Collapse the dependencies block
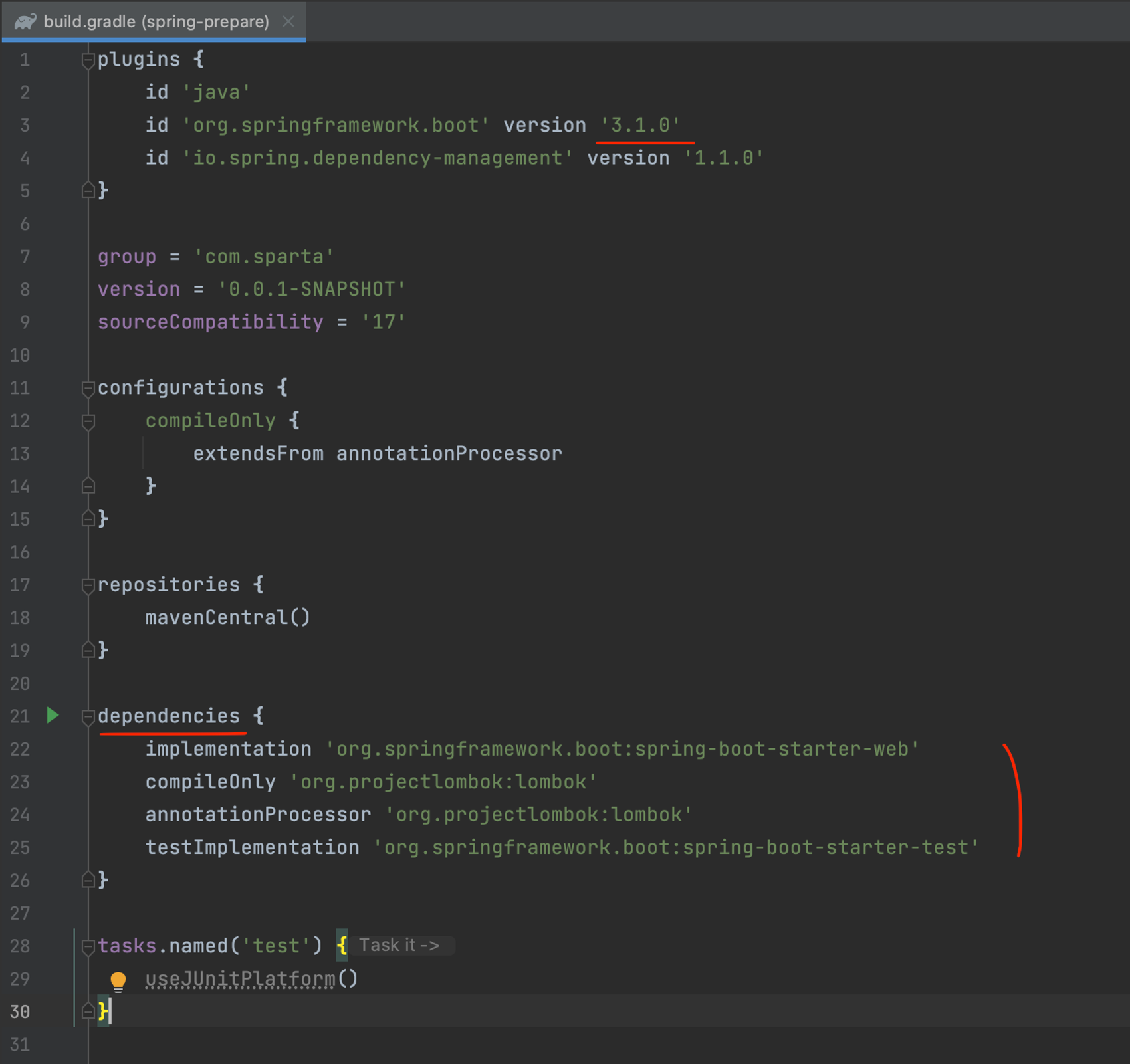Image resolution: width=1130 pixels, height=1064 pixels. (x=87, y=716)
